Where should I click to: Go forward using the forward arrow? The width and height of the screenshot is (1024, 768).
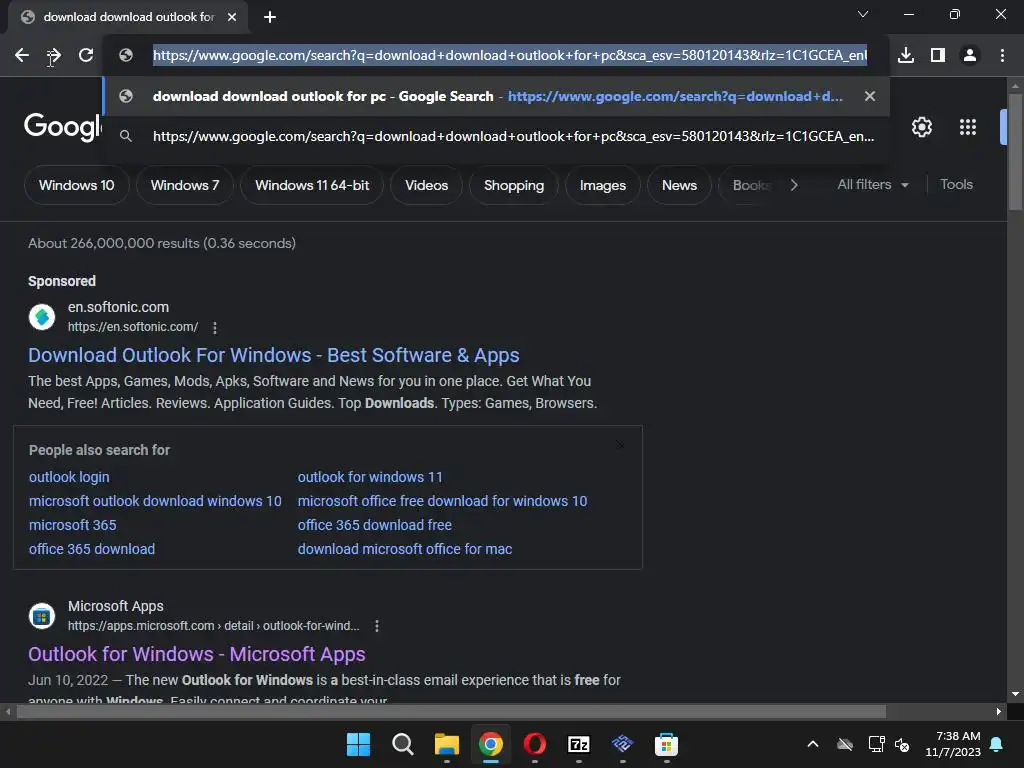click(54, 56)
